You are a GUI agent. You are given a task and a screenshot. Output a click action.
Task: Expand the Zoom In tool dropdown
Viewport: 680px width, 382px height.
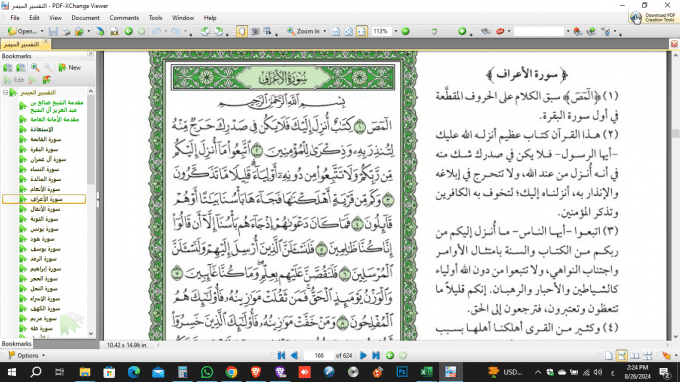(324, 31)
